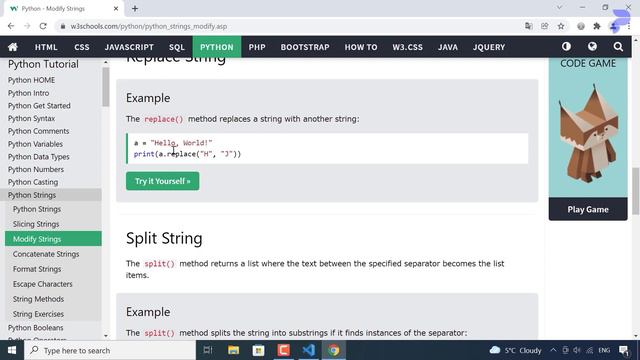Click the sidebar scroll down arrow
640x360 pixels.
click(106, 336)
